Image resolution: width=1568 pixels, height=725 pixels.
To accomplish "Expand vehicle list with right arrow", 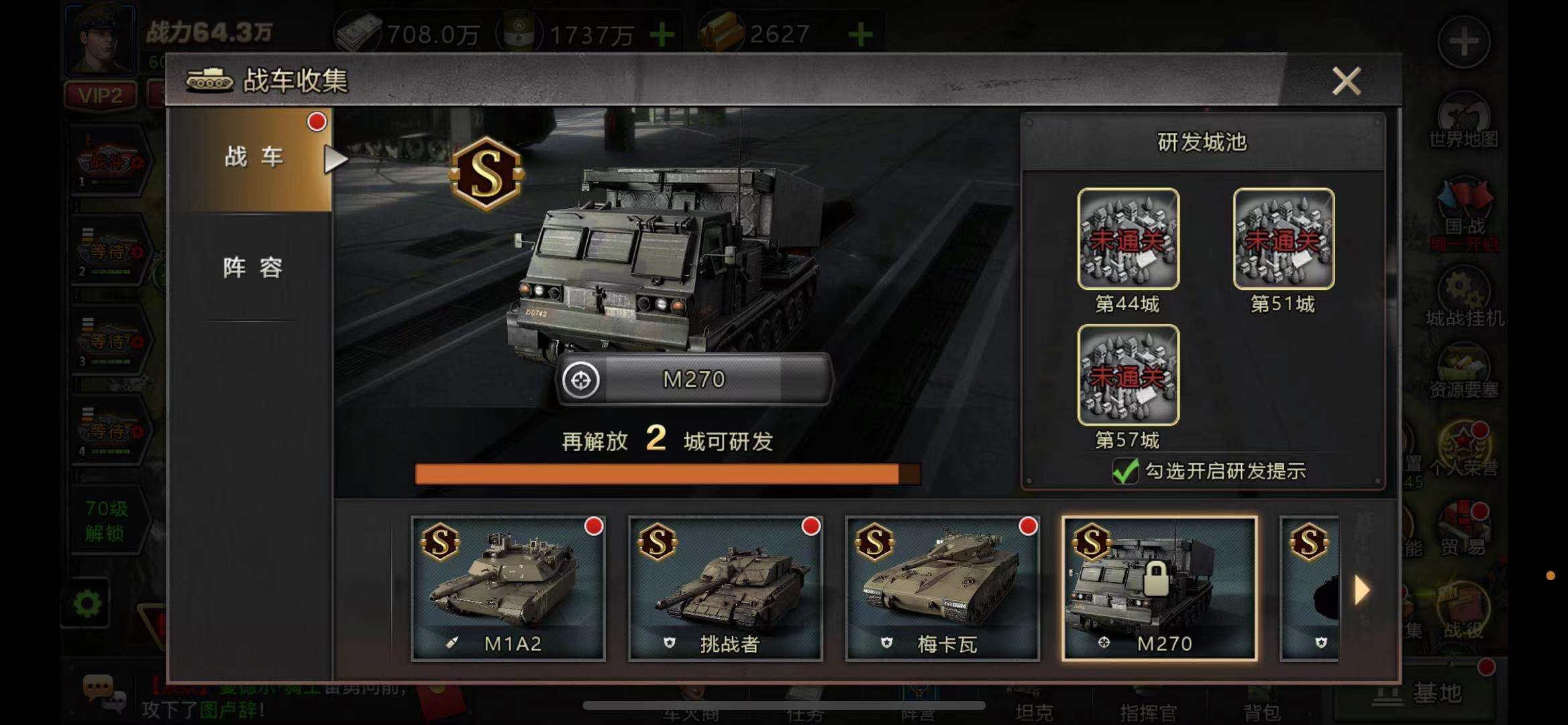I will click(1361, 590).
